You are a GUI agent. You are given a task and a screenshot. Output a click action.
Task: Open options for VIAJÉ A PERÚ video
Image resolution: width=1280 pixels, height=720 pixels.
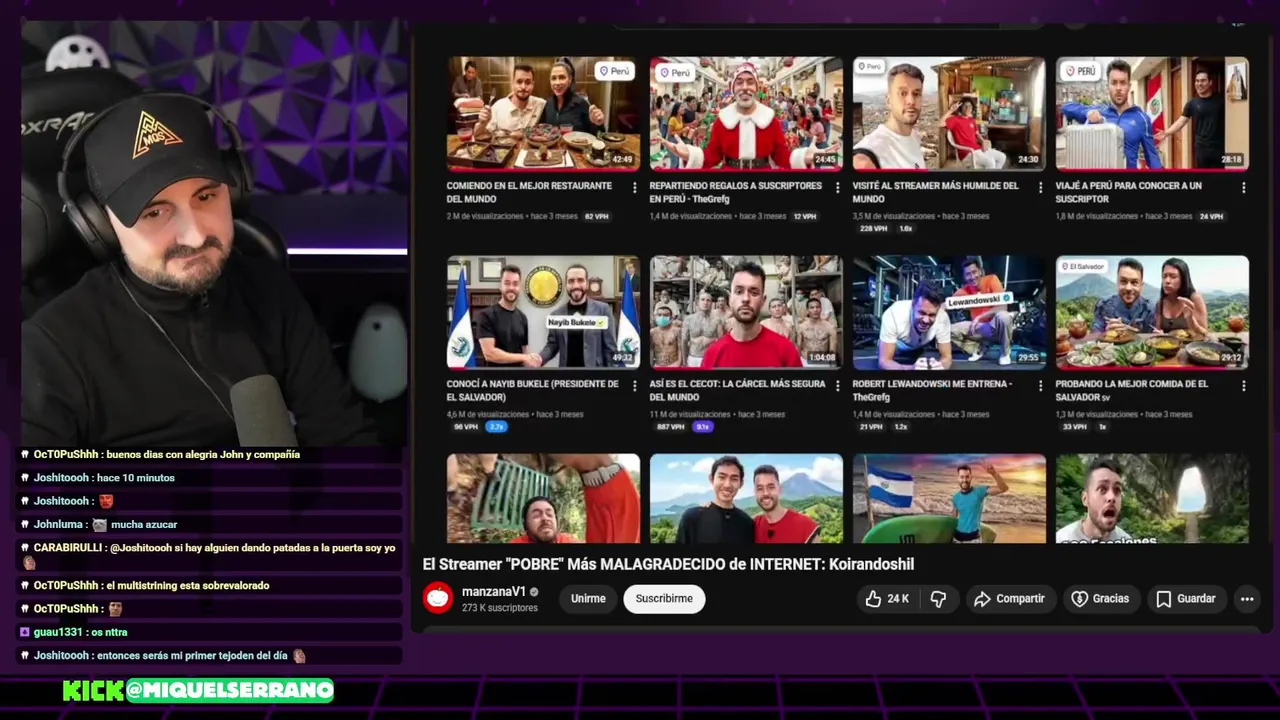[x=1243, y=187]
